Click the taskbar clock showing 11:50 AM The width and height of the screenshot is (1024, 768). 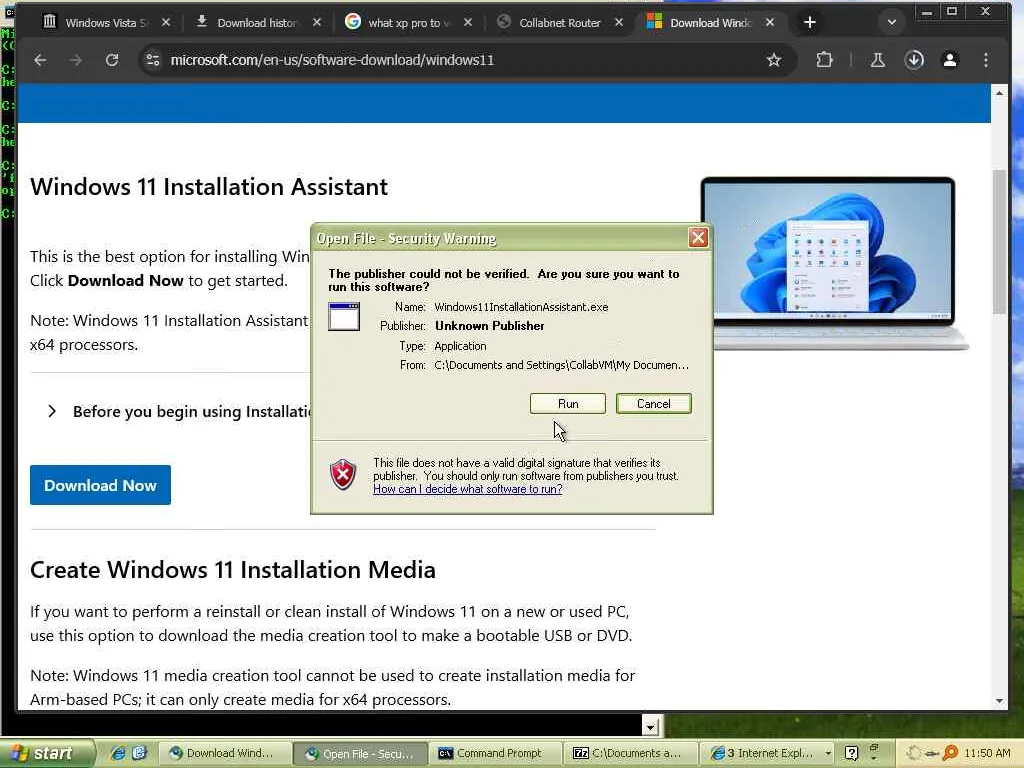coord(987,754)
